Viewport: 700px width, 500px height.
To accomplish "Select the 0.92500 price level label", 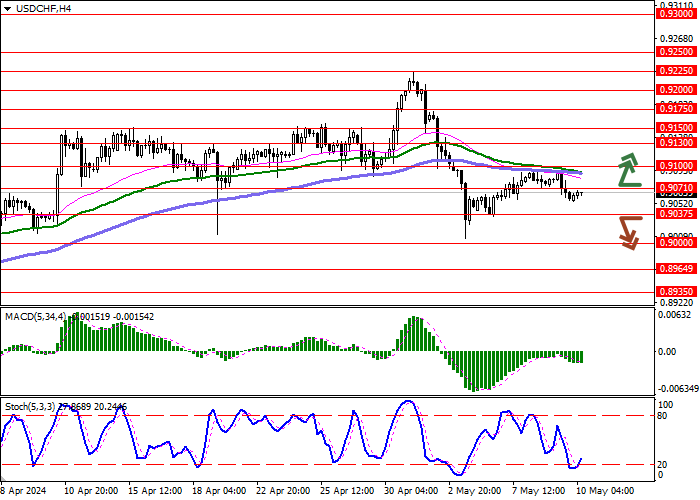I will pyautogui.click(x=677, y=52).
